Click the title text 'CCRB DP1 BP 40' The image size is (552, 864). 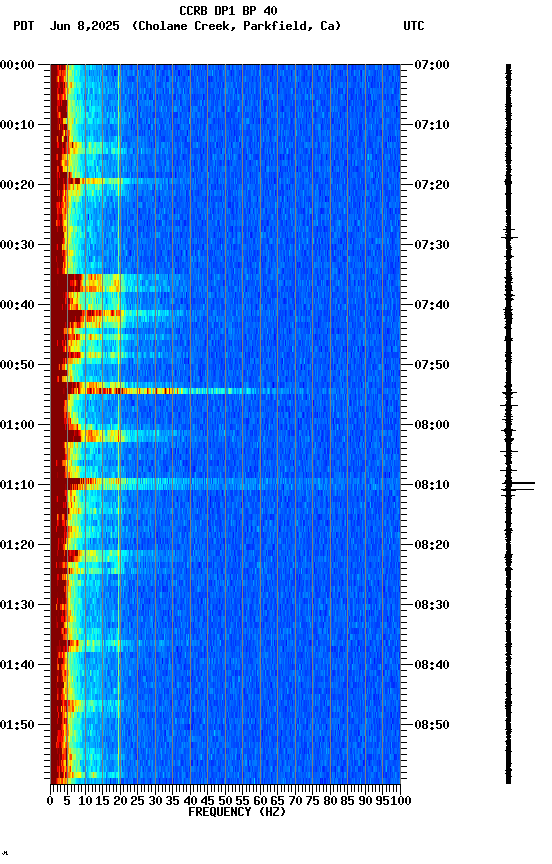pos(228,10)
